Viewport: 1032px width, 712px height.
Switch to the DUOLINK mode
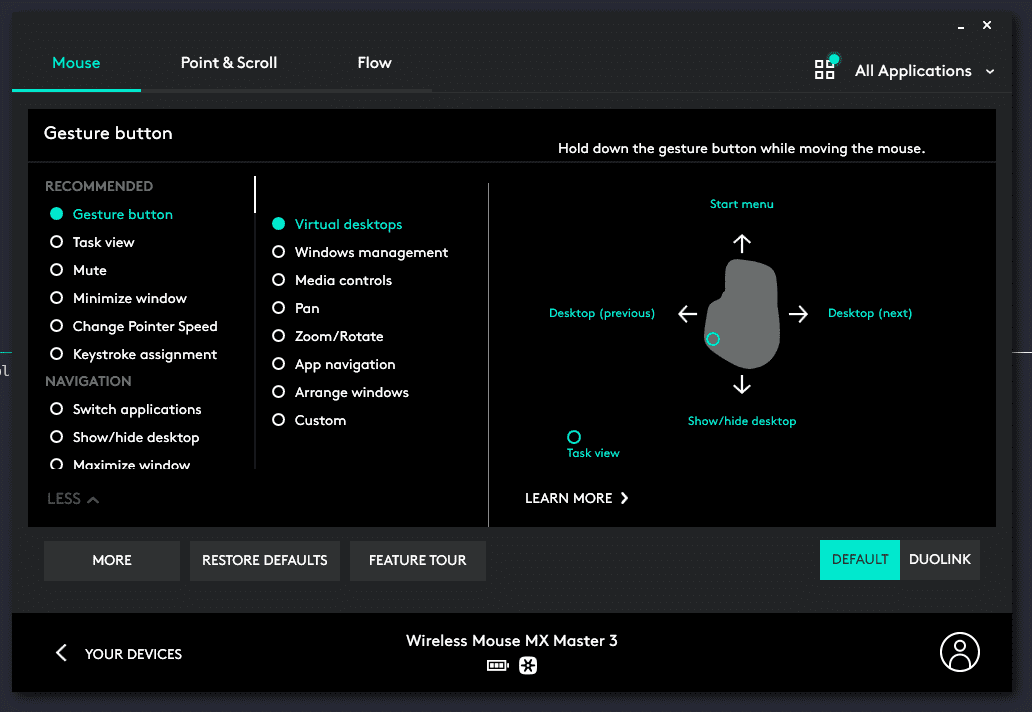coord(939,559)
